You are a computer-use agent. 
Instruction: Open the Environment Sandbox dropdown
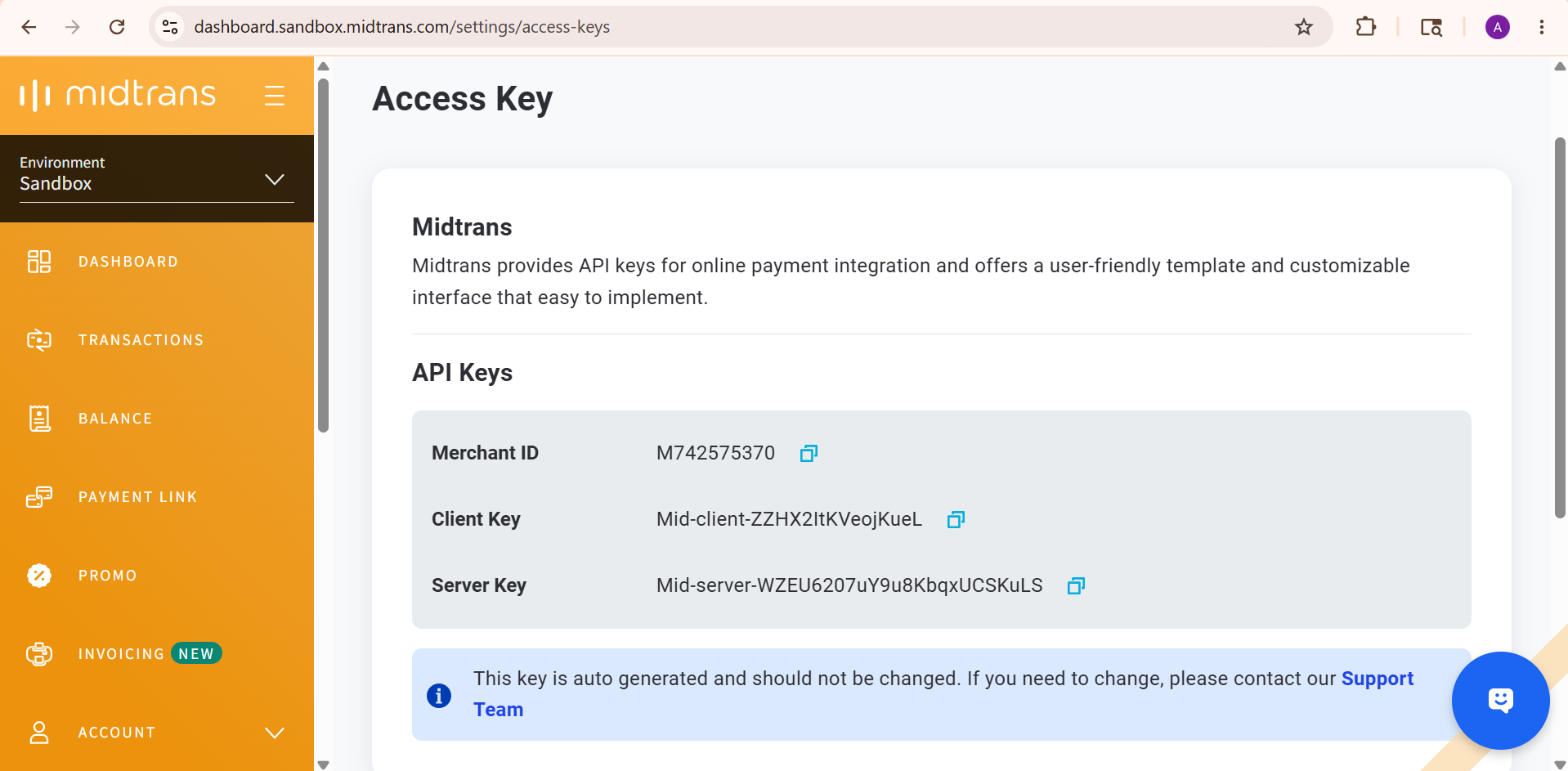(x=157, y=178)
